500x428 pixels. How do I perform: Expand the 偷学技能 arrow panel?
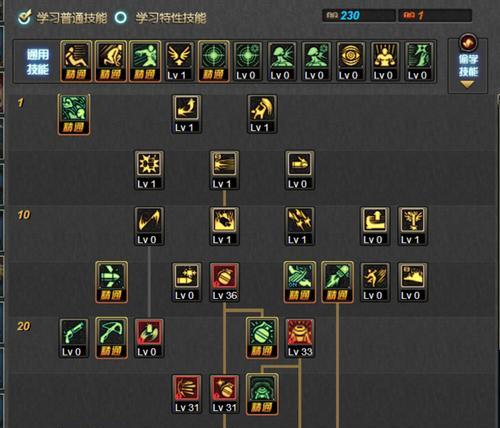(x=467, y=85)
